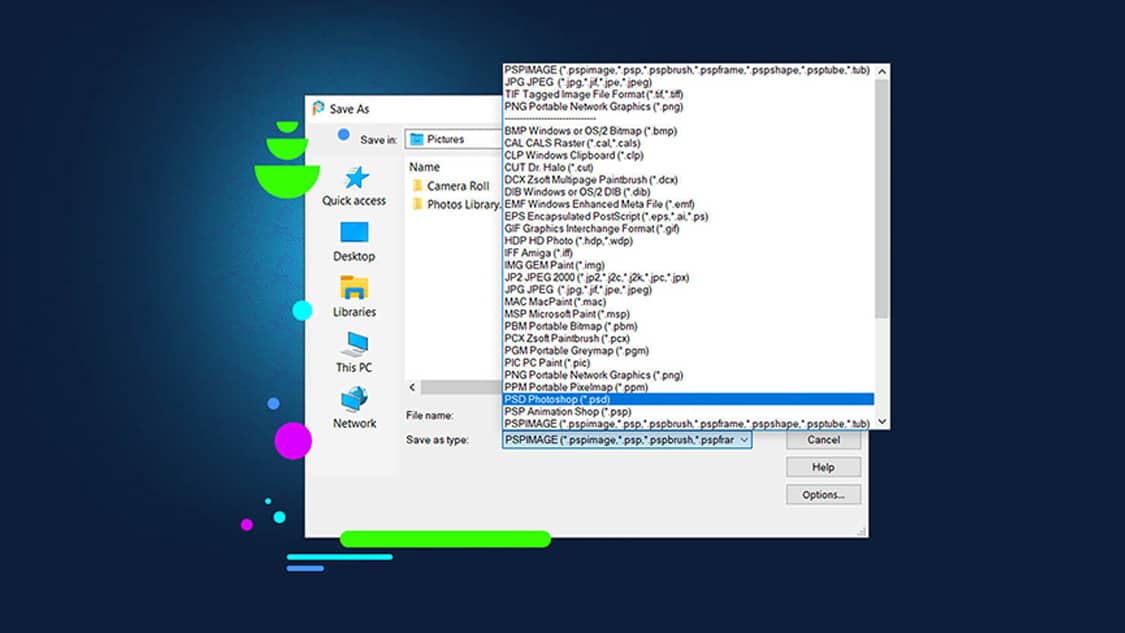Select PPM Portable Pixelmap format
1125x633 pixels.
(688, 387)
